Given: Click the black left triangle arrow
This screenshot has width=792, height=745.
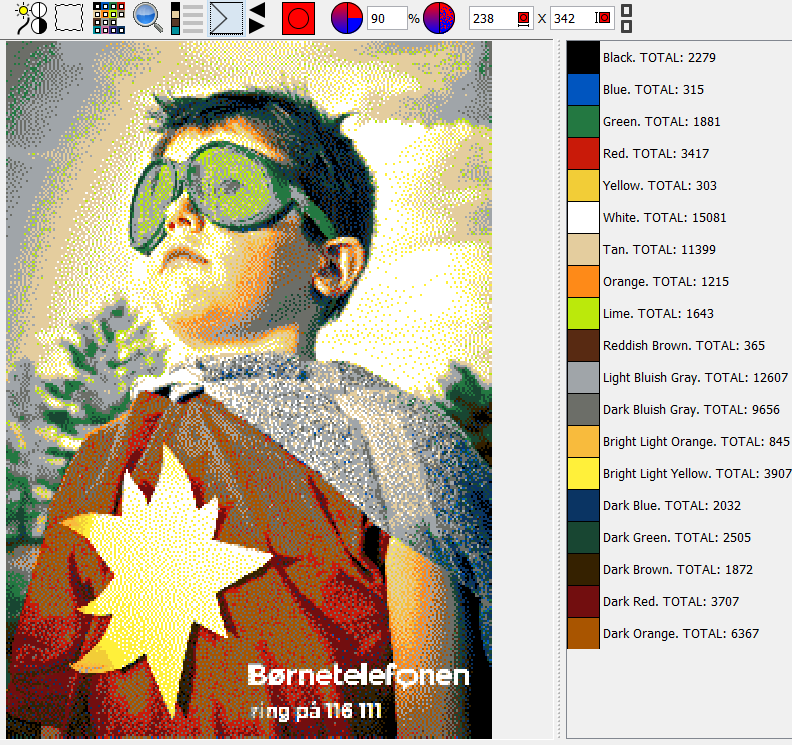Looking at the screenshot, I should (x=257, y=10).
